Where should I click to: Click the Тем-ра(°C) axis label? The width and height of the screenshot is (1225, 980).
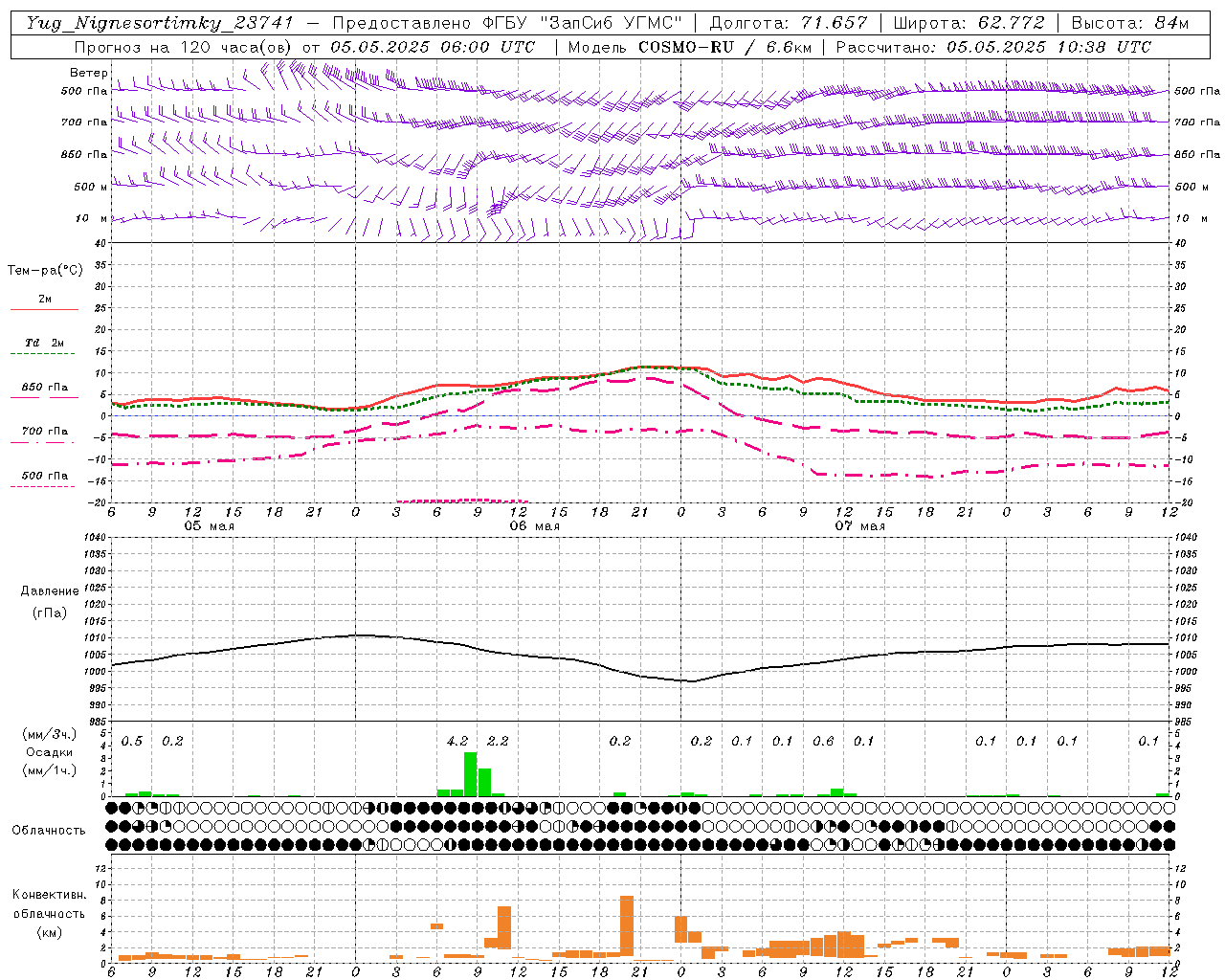pos(45,271)
